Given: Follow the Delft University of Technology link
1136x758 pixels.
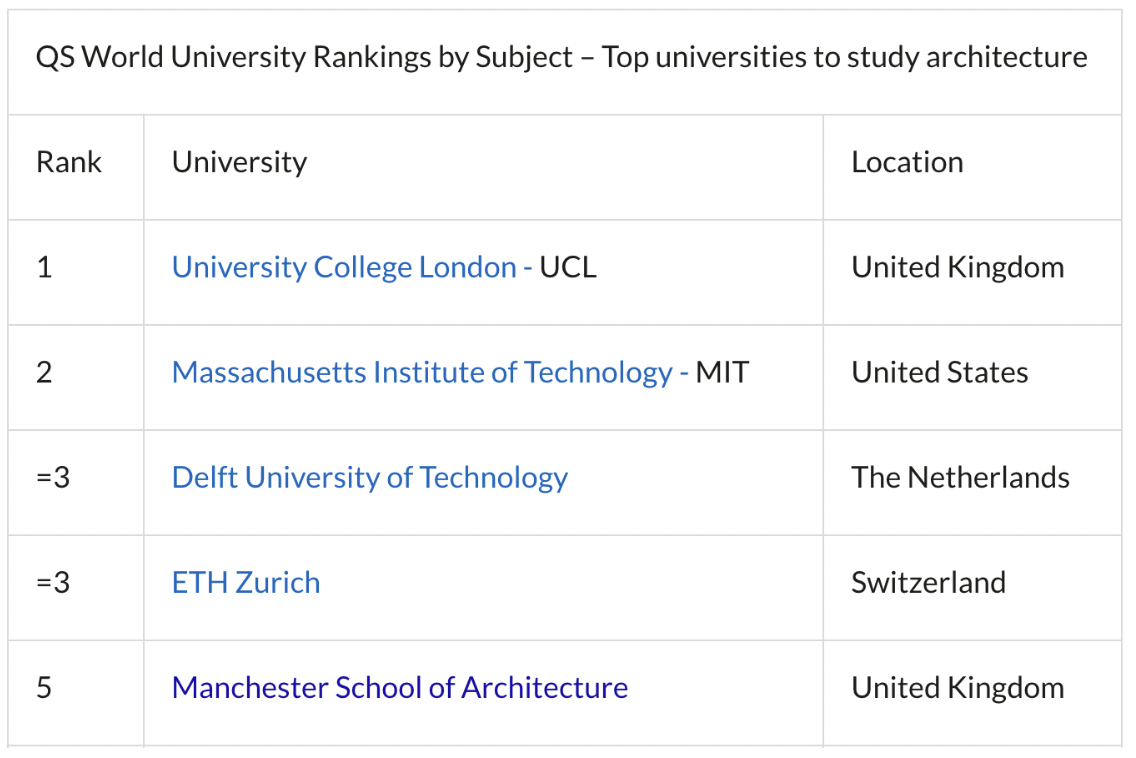Looking at the screenshot, I should tap(369, 478).
